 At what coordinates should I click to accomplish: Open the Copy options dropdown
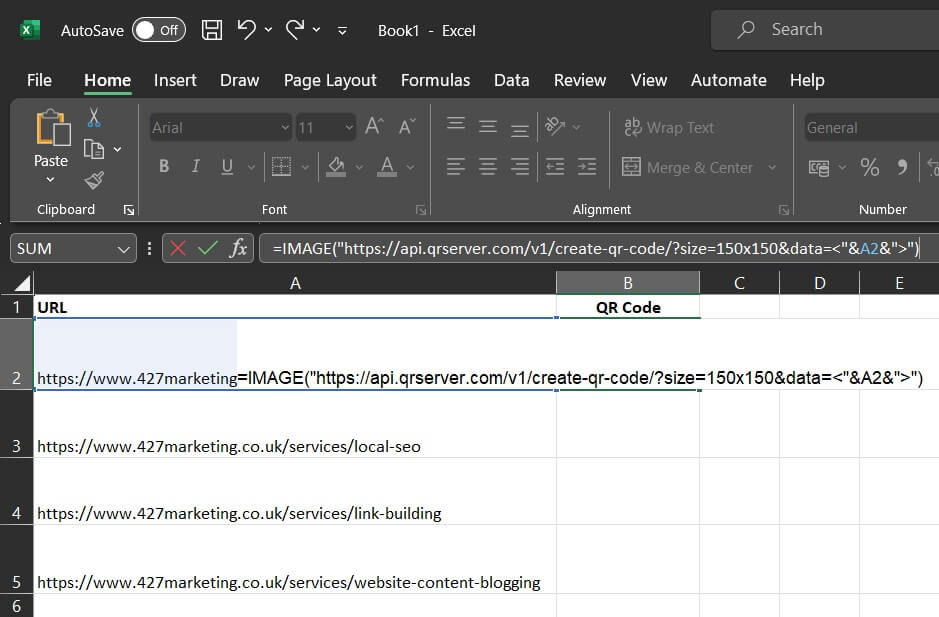click(x=117, y=149)
